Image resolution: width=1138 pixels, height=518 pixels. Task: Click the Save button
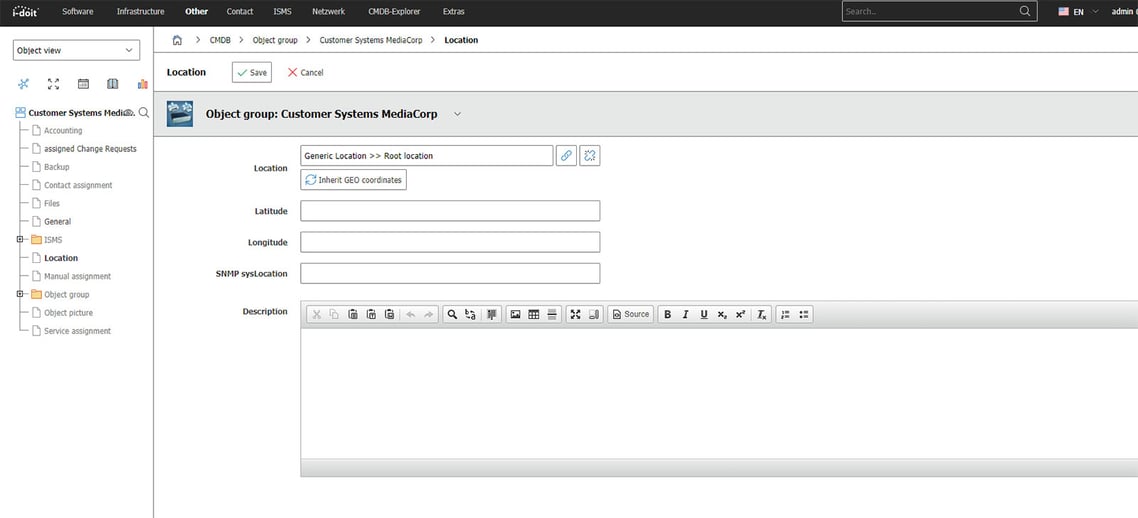[x=252, y=73]
